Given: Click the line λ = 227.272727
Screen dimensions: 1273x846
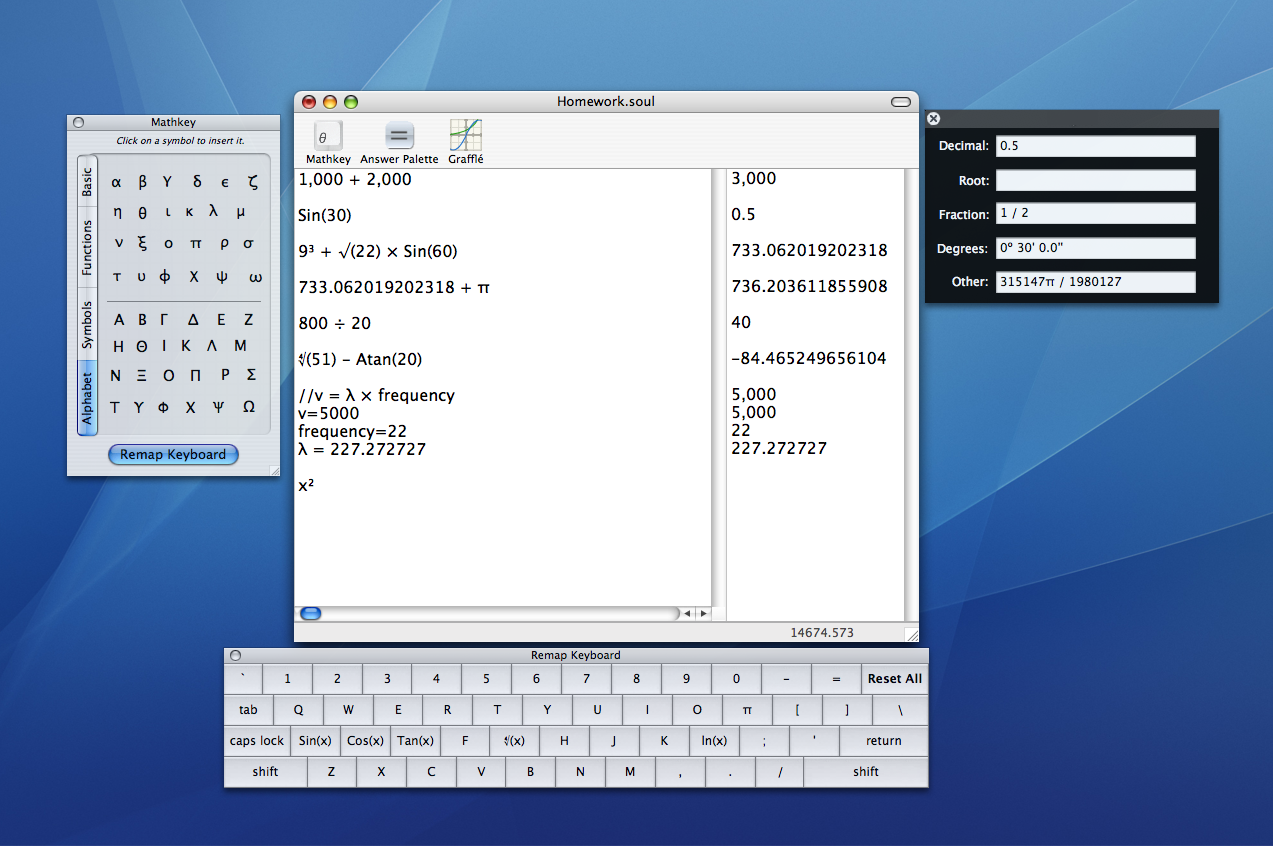Looking at the screenshot, I should coord(362,450).
